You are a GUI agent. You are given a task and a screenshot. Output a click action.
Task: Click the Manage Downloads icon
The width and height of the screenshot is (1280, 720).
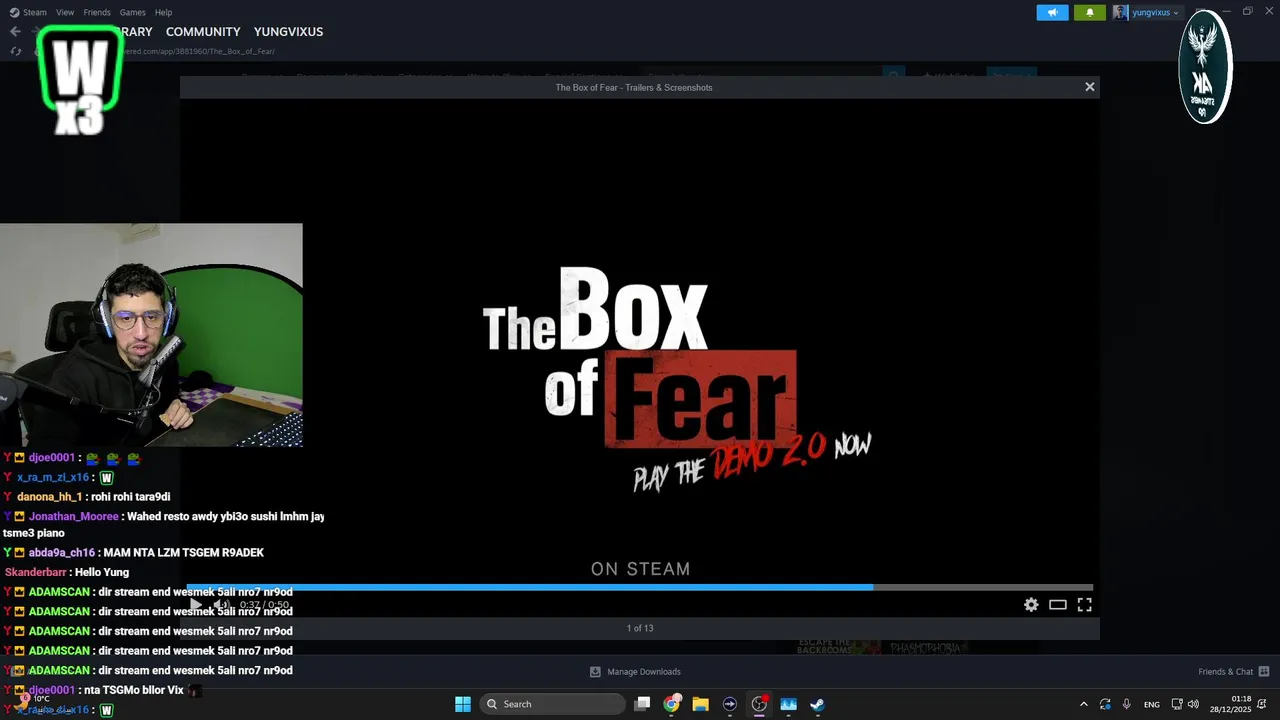coord(595,672)
